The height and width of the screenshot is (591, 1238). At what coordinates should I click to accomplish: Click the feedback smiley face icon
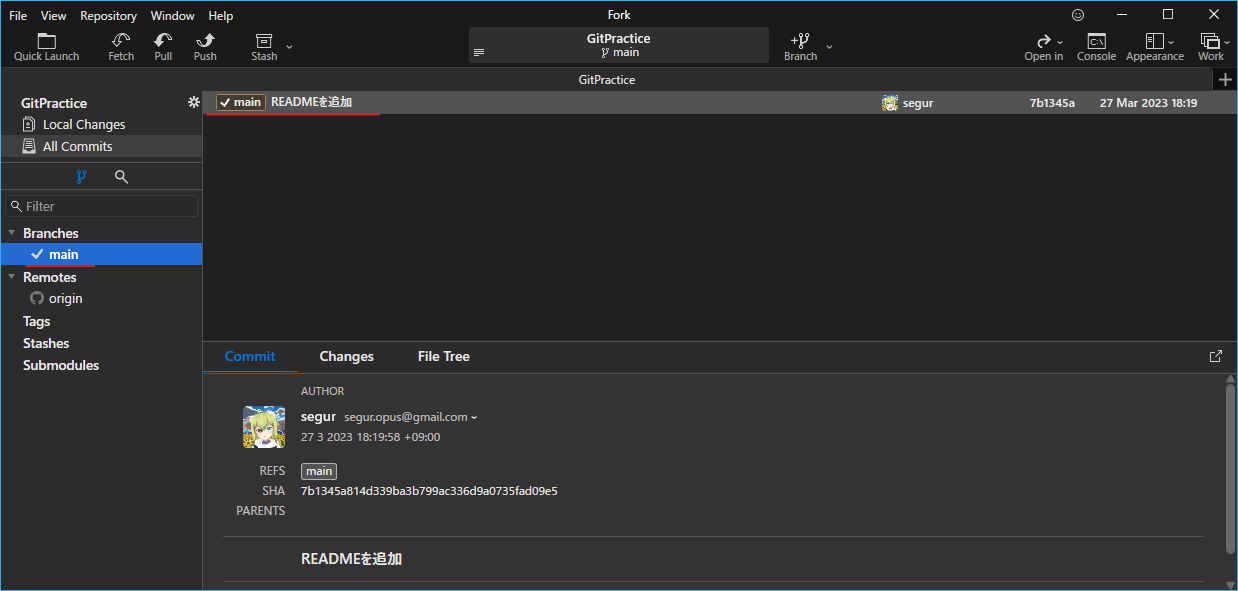coord(1078,15)
